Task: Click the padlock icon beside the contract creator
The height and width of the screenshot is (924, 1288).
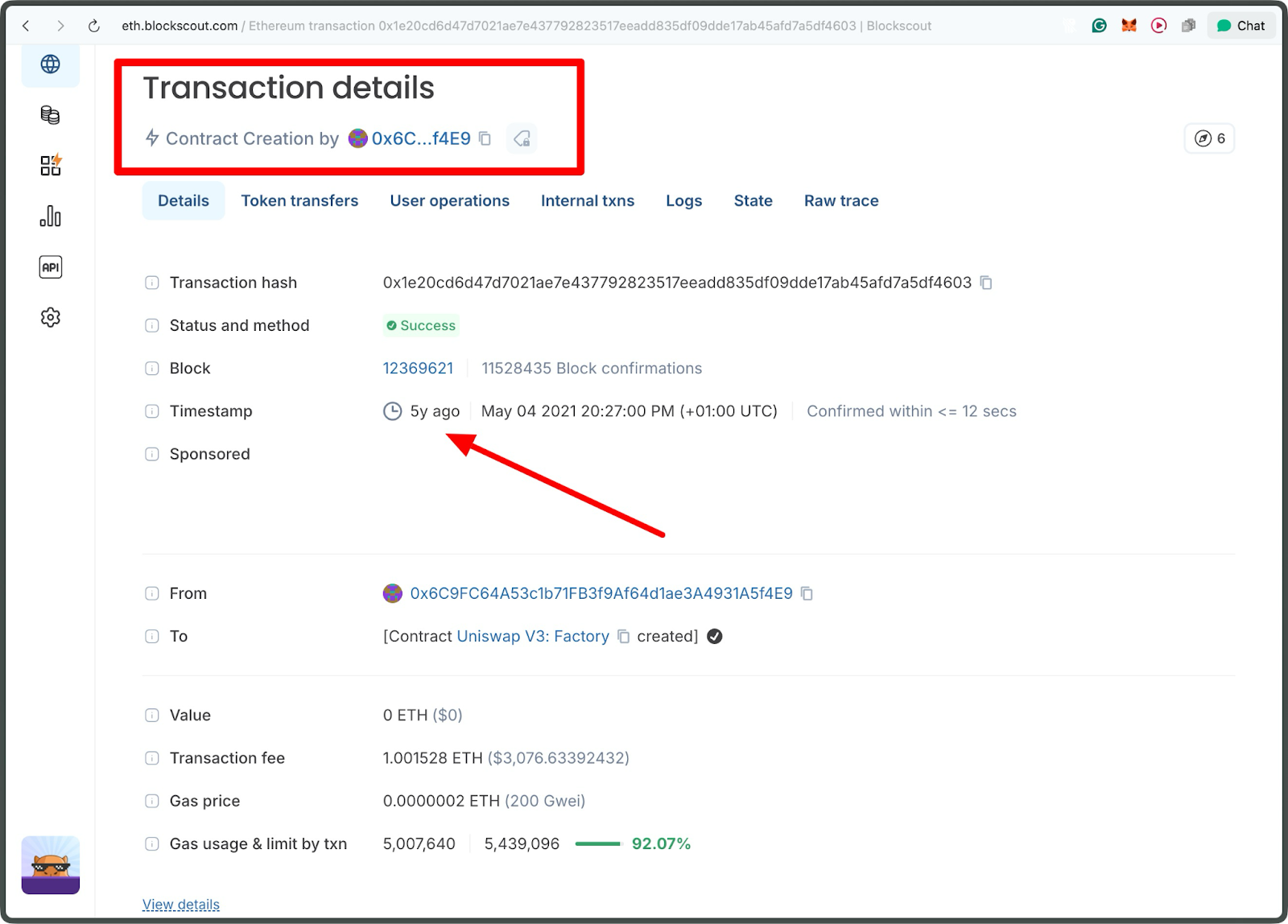Action: click(521, 138)
